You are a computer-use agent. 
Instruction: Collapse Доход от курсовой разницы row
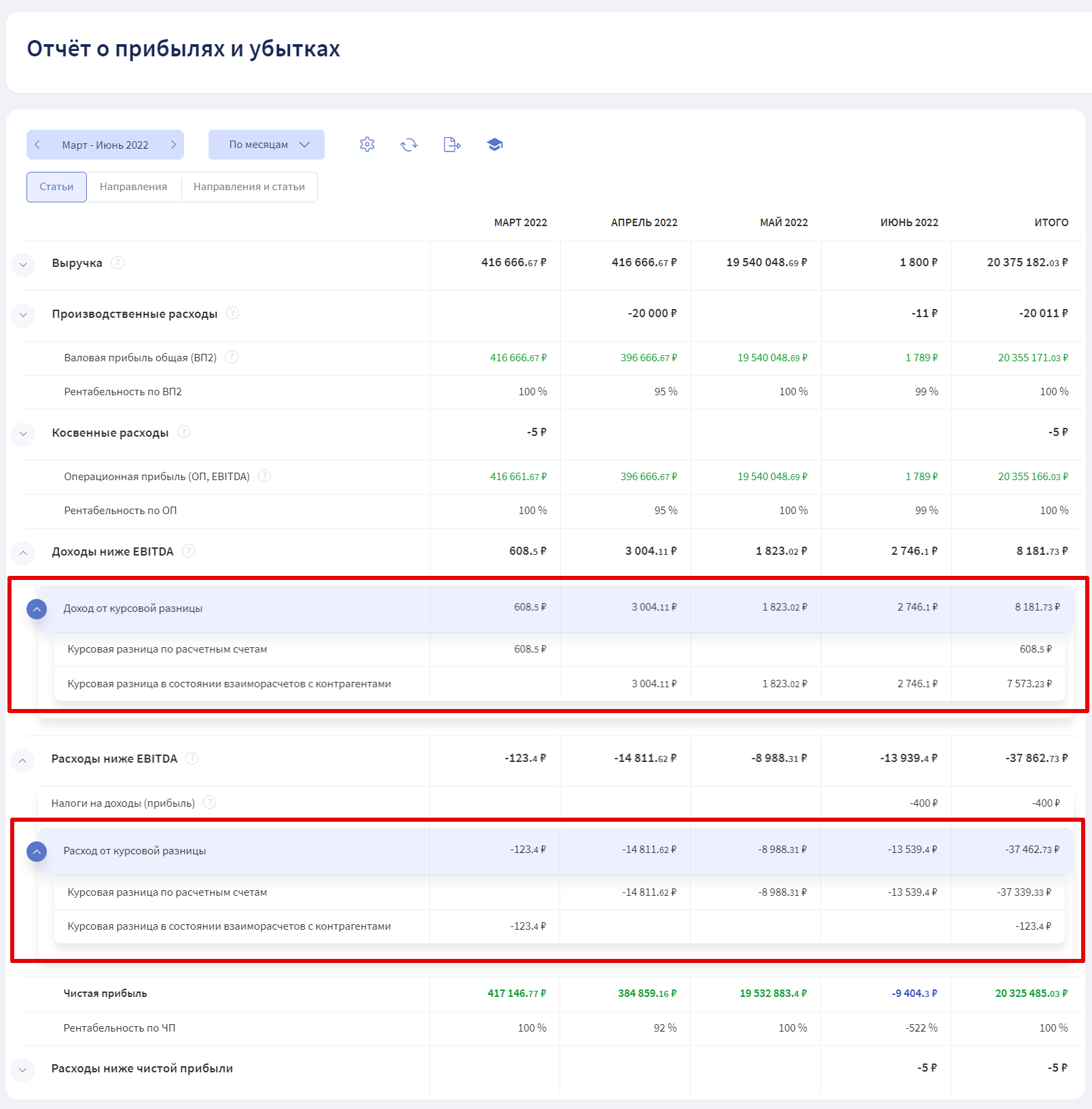click(x=37, y=609)
